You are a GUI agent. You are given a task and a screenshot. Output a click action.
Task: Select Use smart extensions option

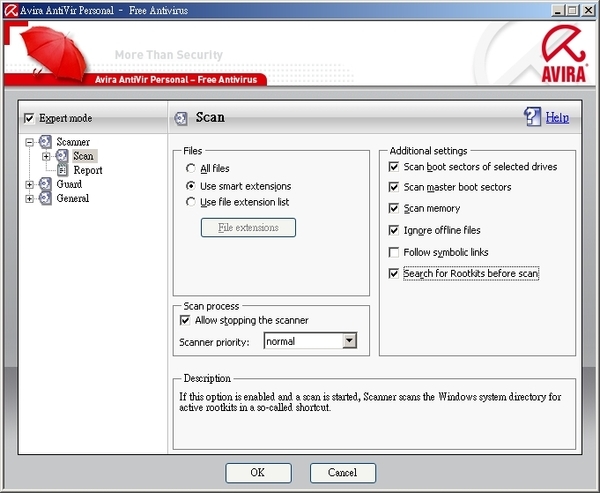[x=191, y=186]
